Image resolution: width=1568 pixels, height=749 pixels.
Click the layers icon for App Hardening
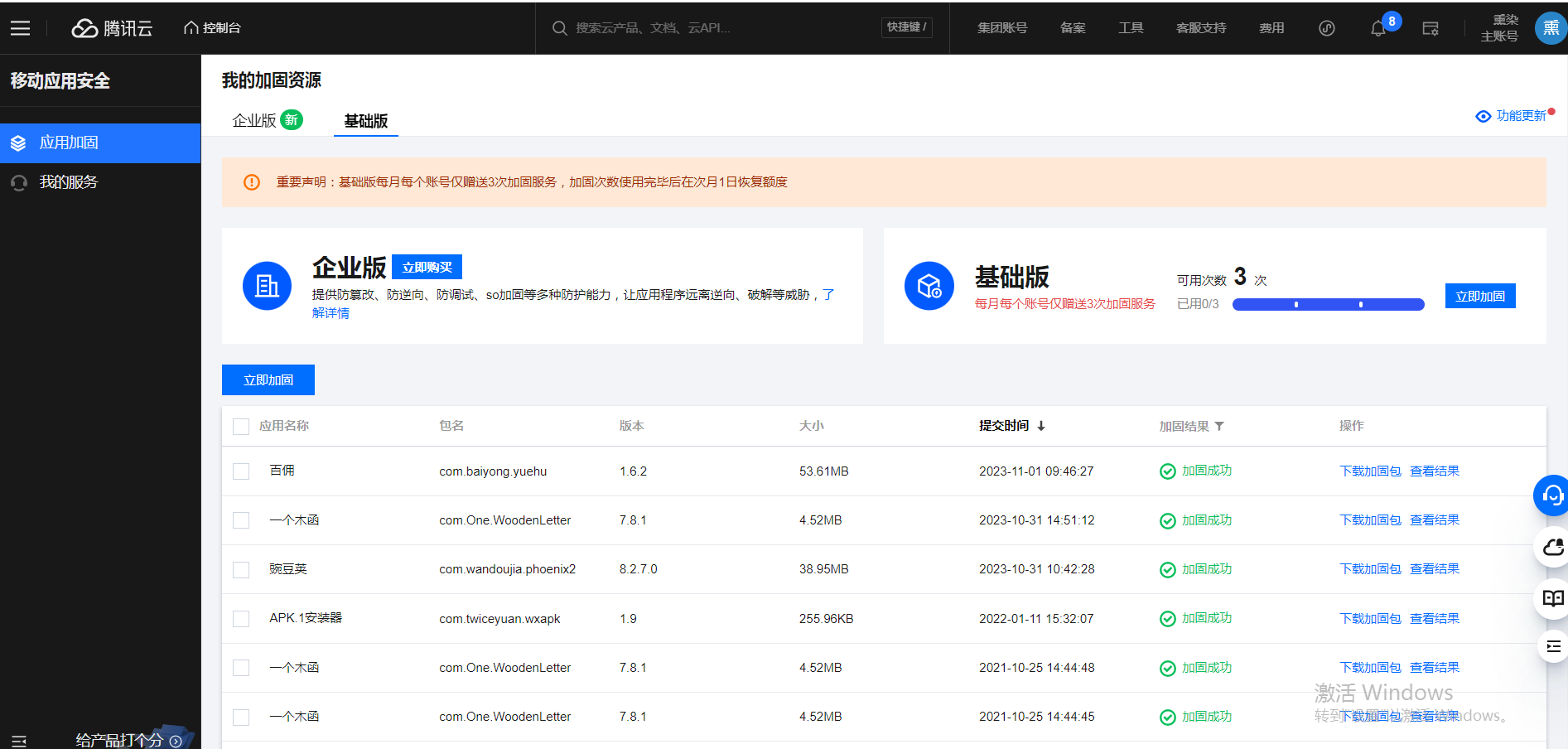[x=18, y=143]
